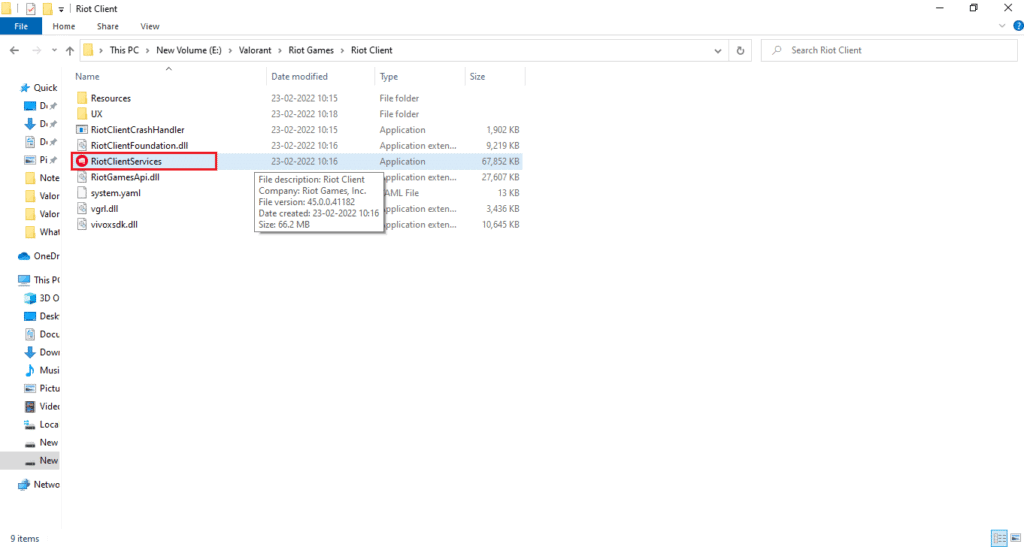The height and width of the screenshot is (547, 1024).
Task: Open the Help question mark icon
Action: coord(1017,25)
